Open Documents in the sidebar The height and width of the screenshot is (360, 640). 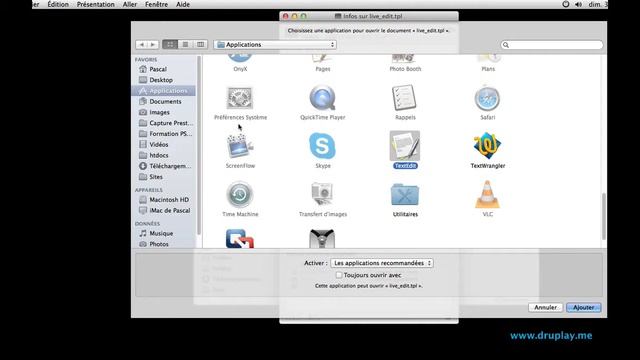coord(165,101)
